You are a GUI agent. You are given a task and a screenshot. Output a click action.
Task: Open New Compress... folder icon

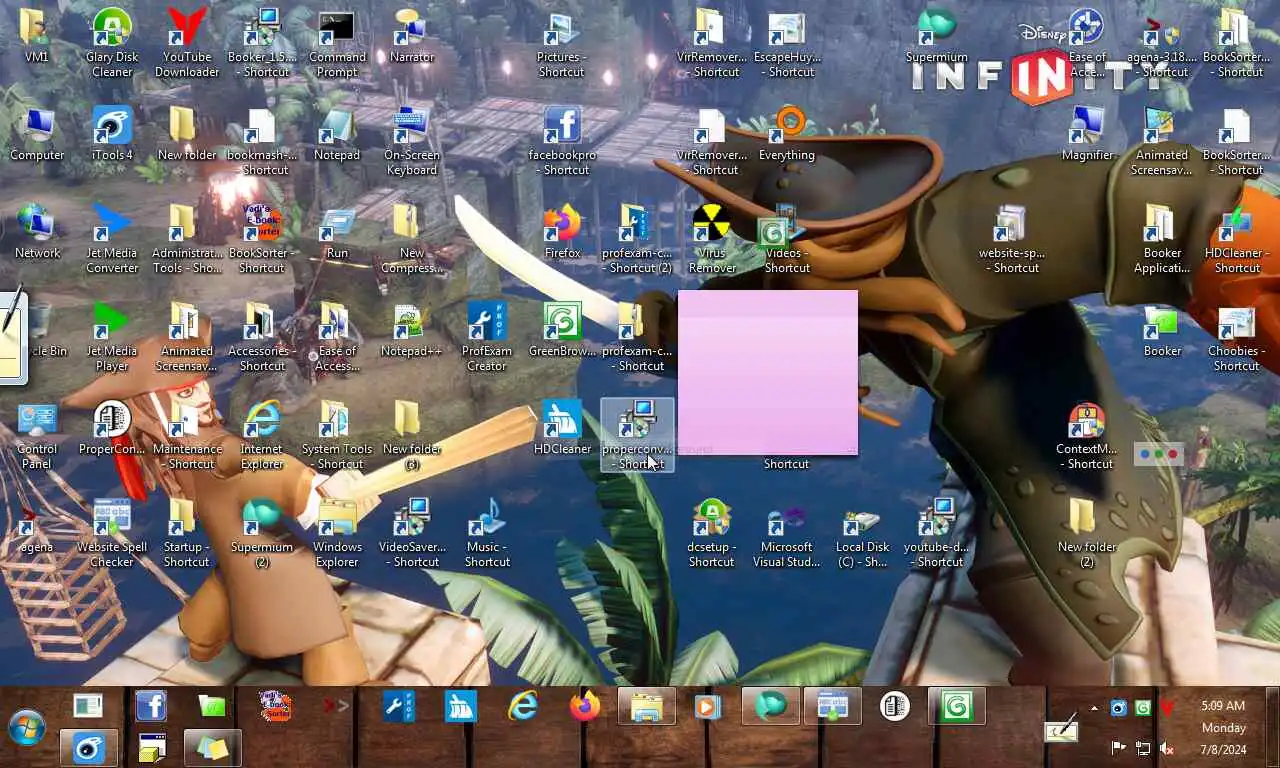click(x=412, y=239)
